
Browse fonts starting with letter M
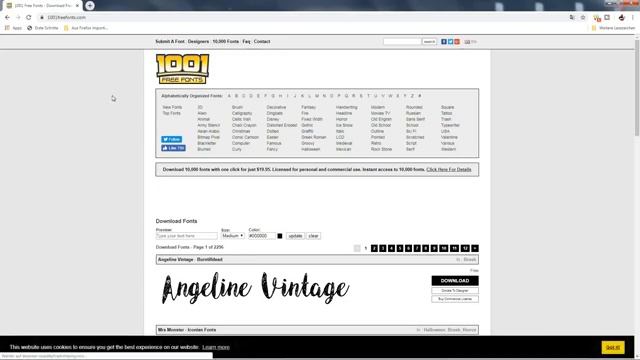[317, 96]
